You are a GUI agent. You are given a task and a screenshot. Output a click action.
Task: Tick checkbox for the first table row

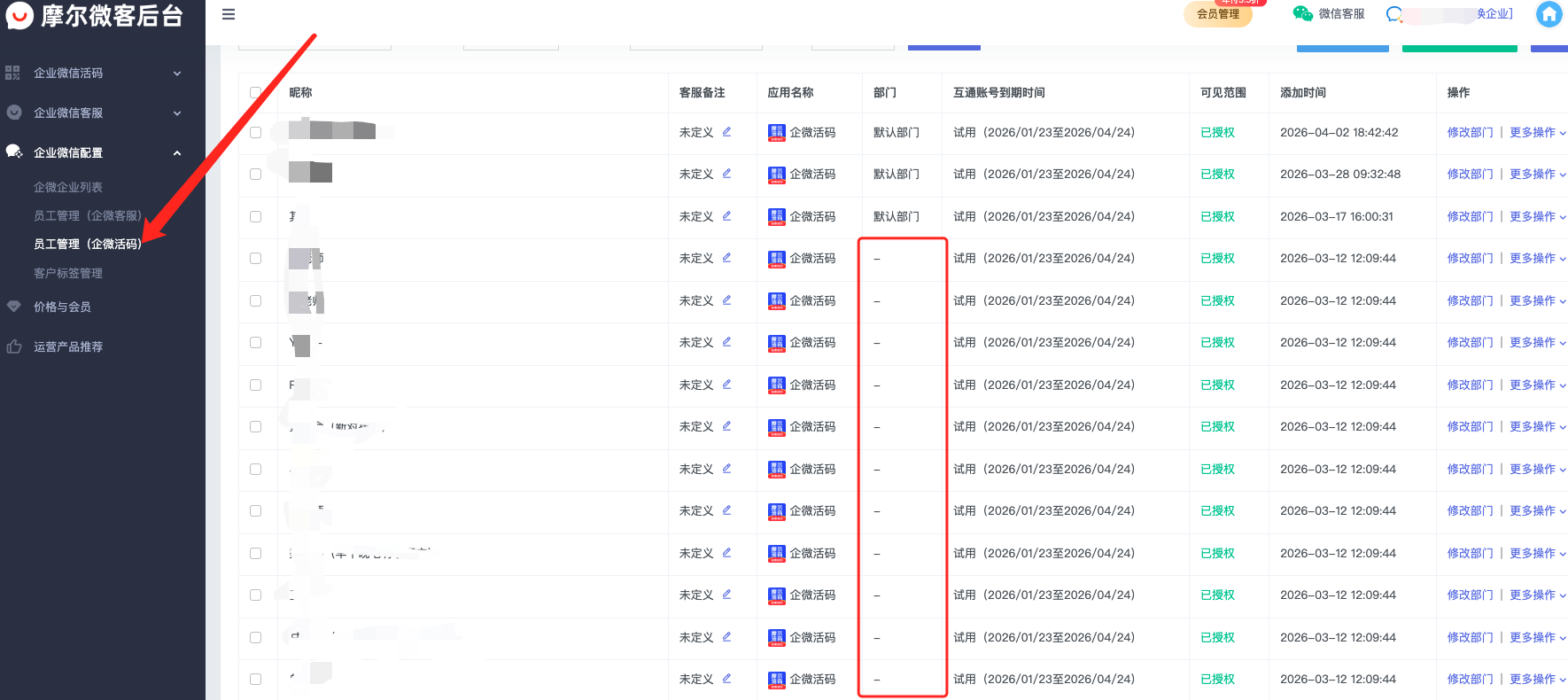[255, 133]
